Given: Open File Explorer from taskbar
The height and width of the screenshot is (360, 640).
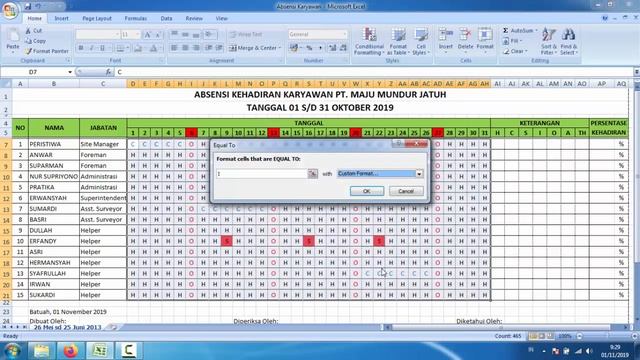Looking at the screenshot, I should tap(41, 351).
